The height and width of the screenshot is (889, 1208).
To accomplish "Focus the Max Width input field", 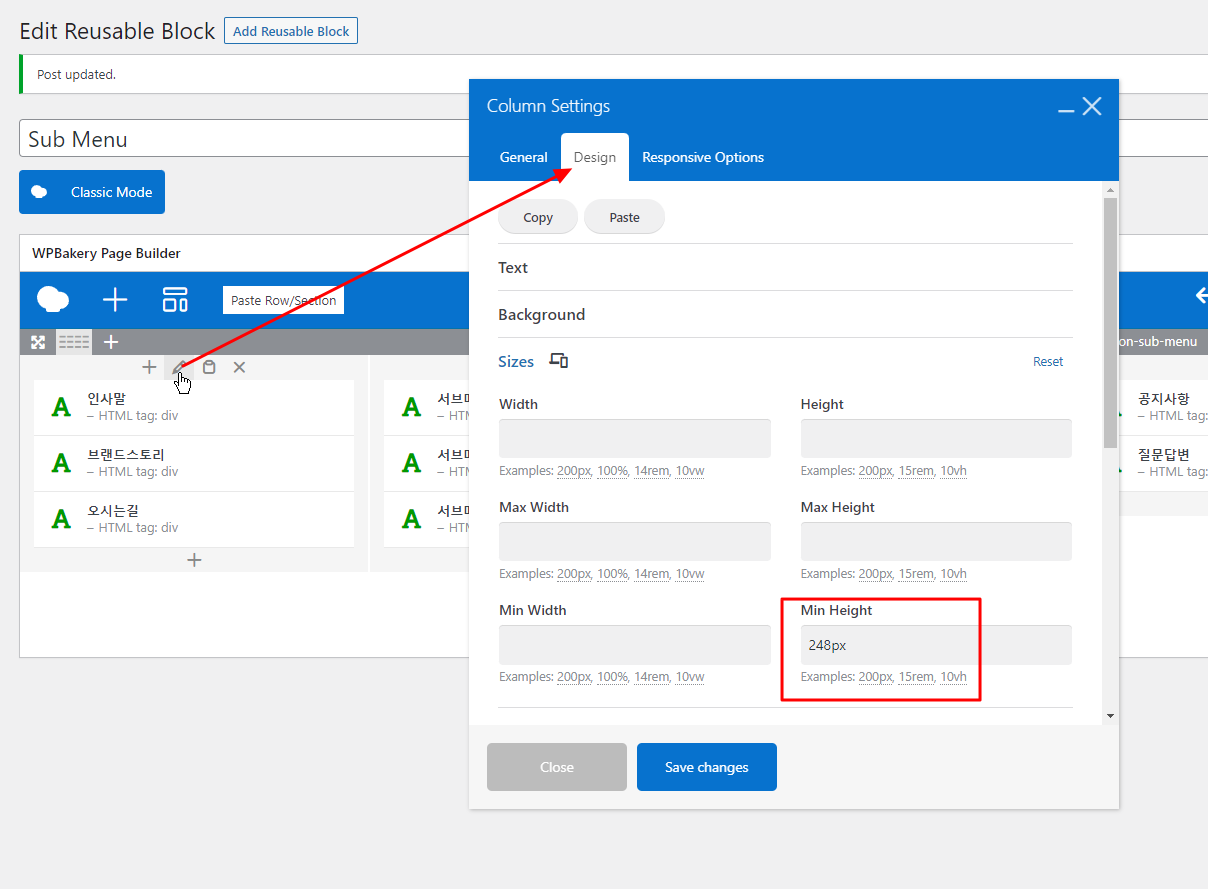I will (x=635, y=541).
